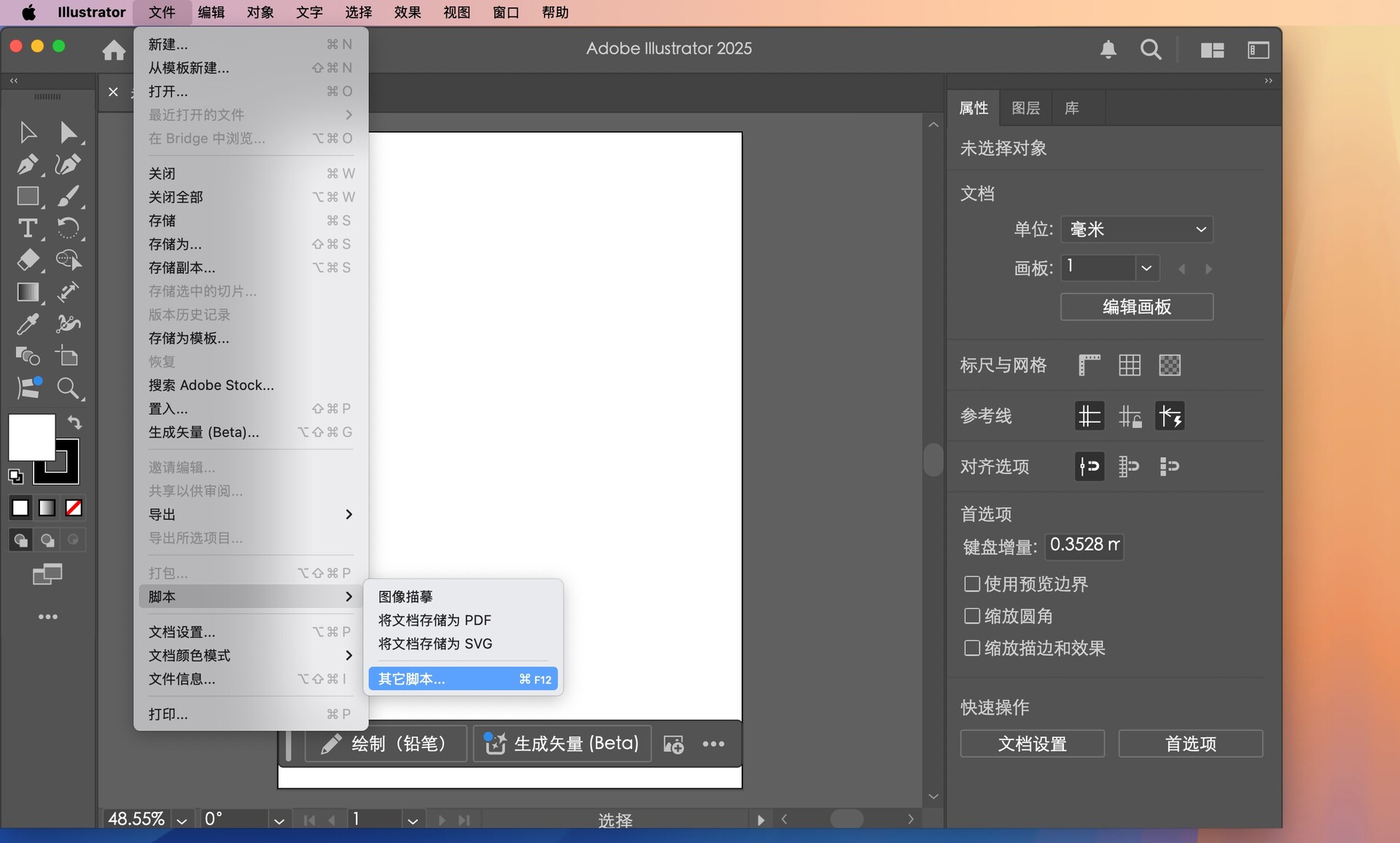Open the Edit Toolbar three dots
This screenshot has height=843, width=1400.
point(48,617)
